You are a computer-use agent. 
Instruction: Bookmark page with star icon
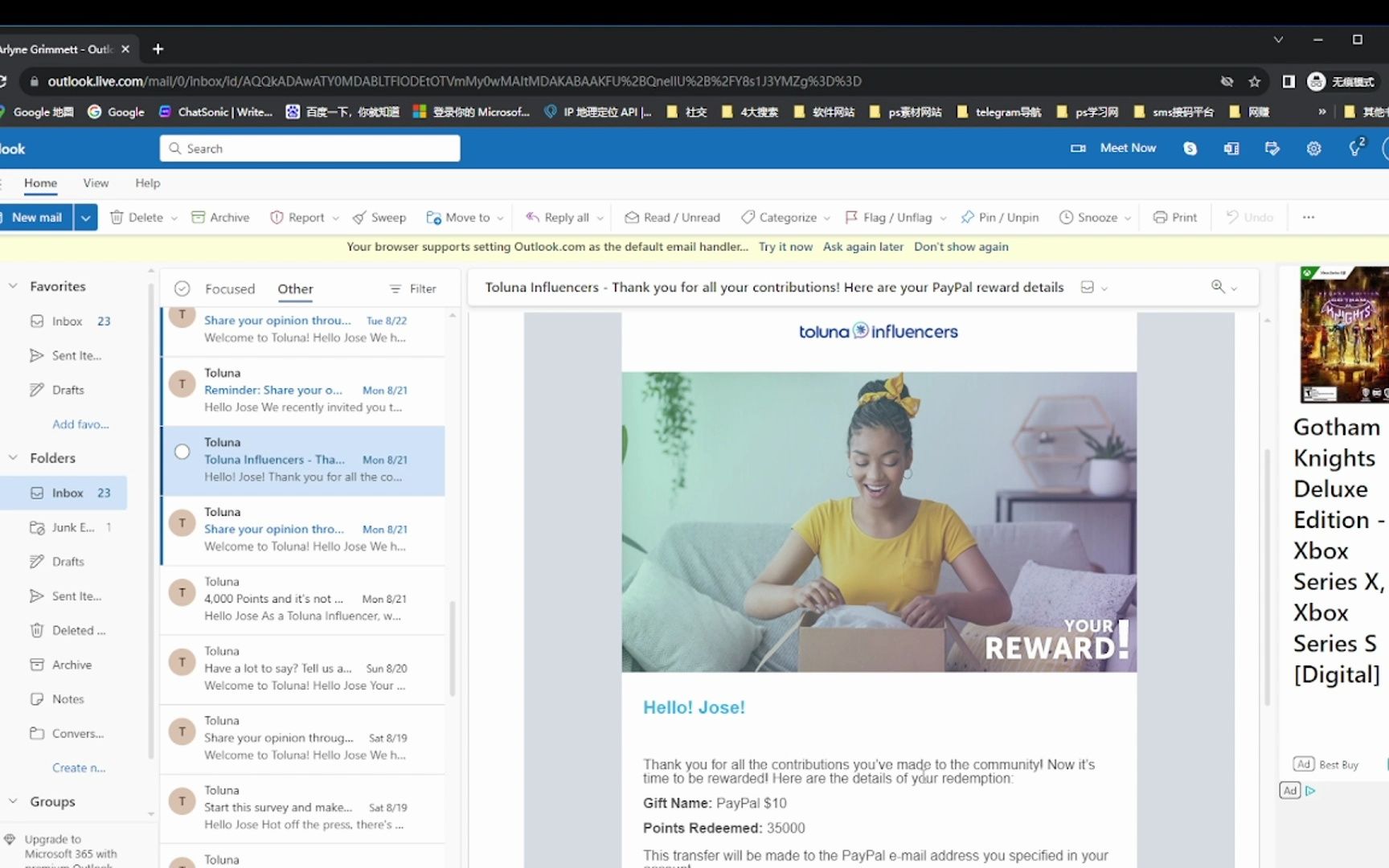click(x=1254, y=81)
